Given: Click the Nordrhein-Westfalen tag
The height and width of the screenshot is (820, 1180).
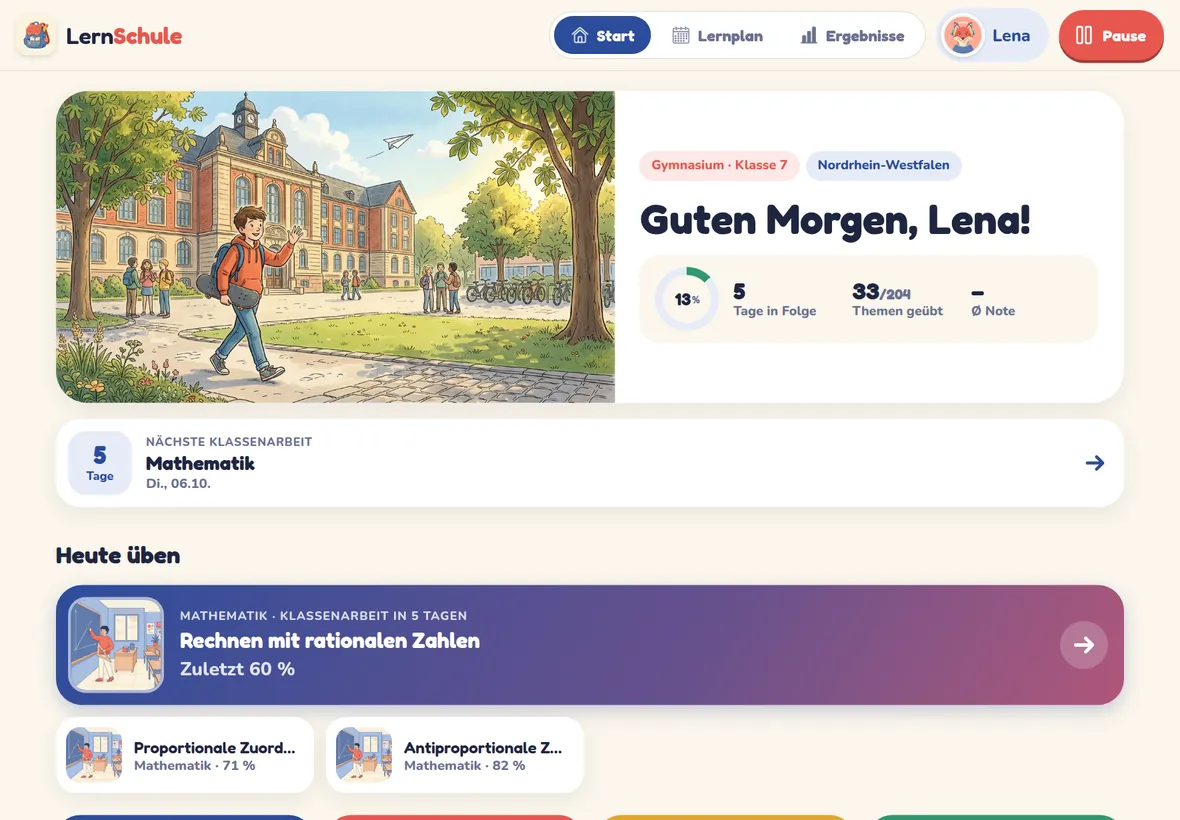Looking at the screenshot, I should point(883,166).
